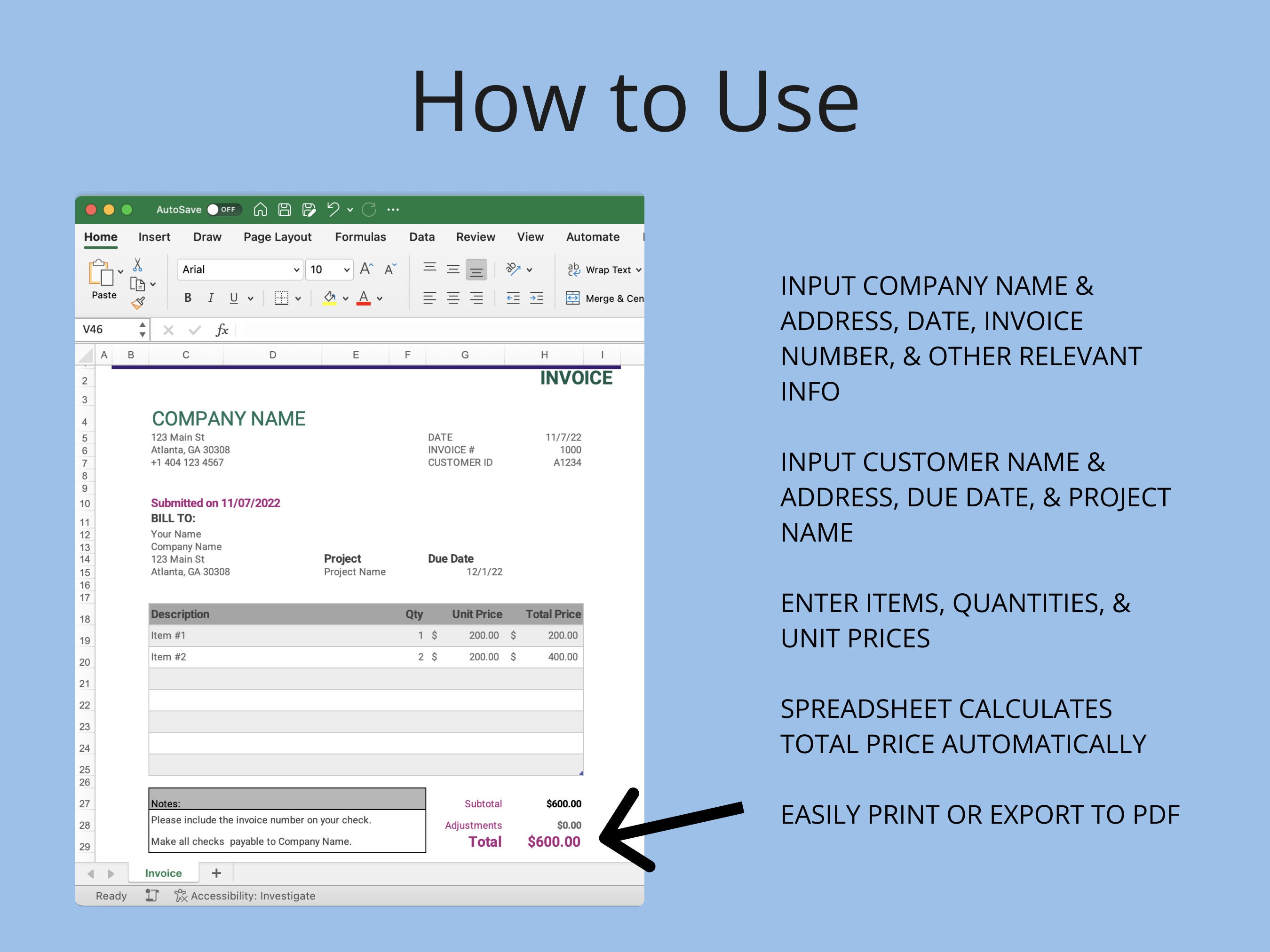Click the Increase Font Size icon
This screenshot has height=952, width=1270.
tap(366, 268)
